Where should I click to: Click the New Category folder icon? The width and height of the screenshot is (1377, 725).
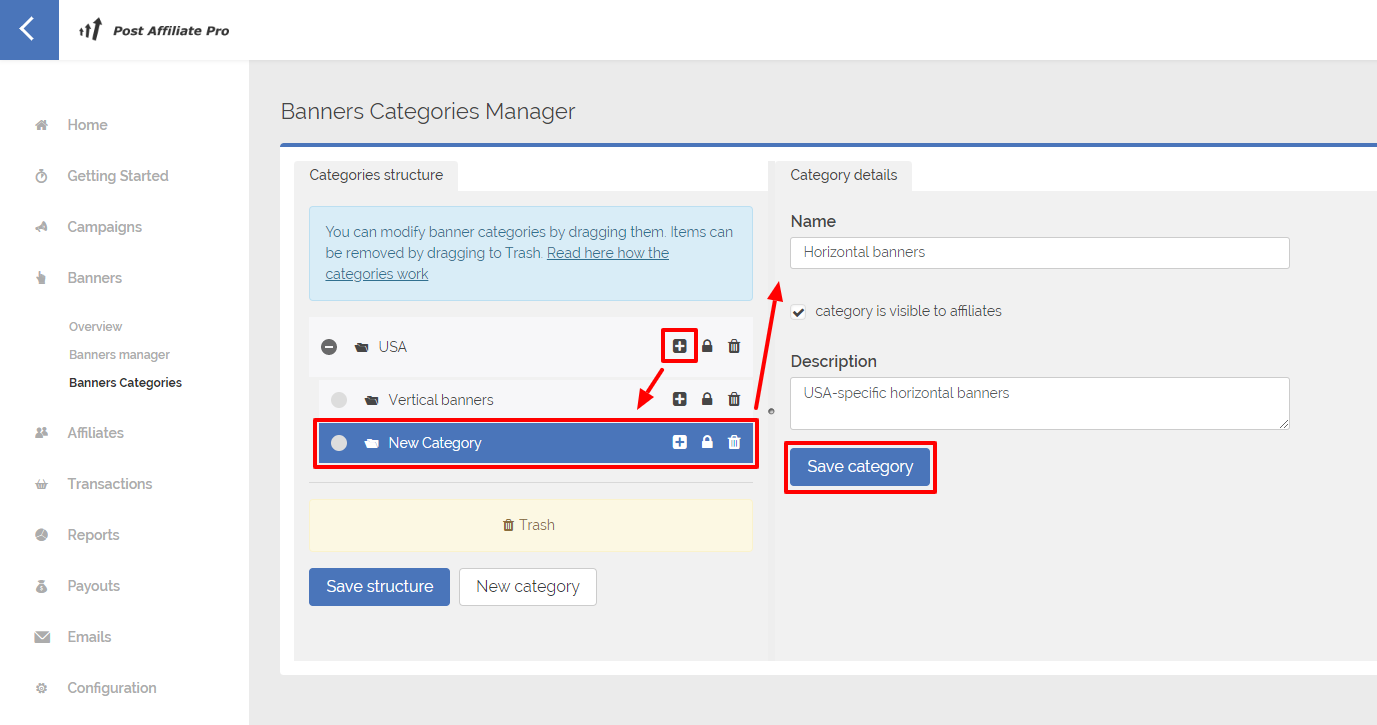pos(372,443)
